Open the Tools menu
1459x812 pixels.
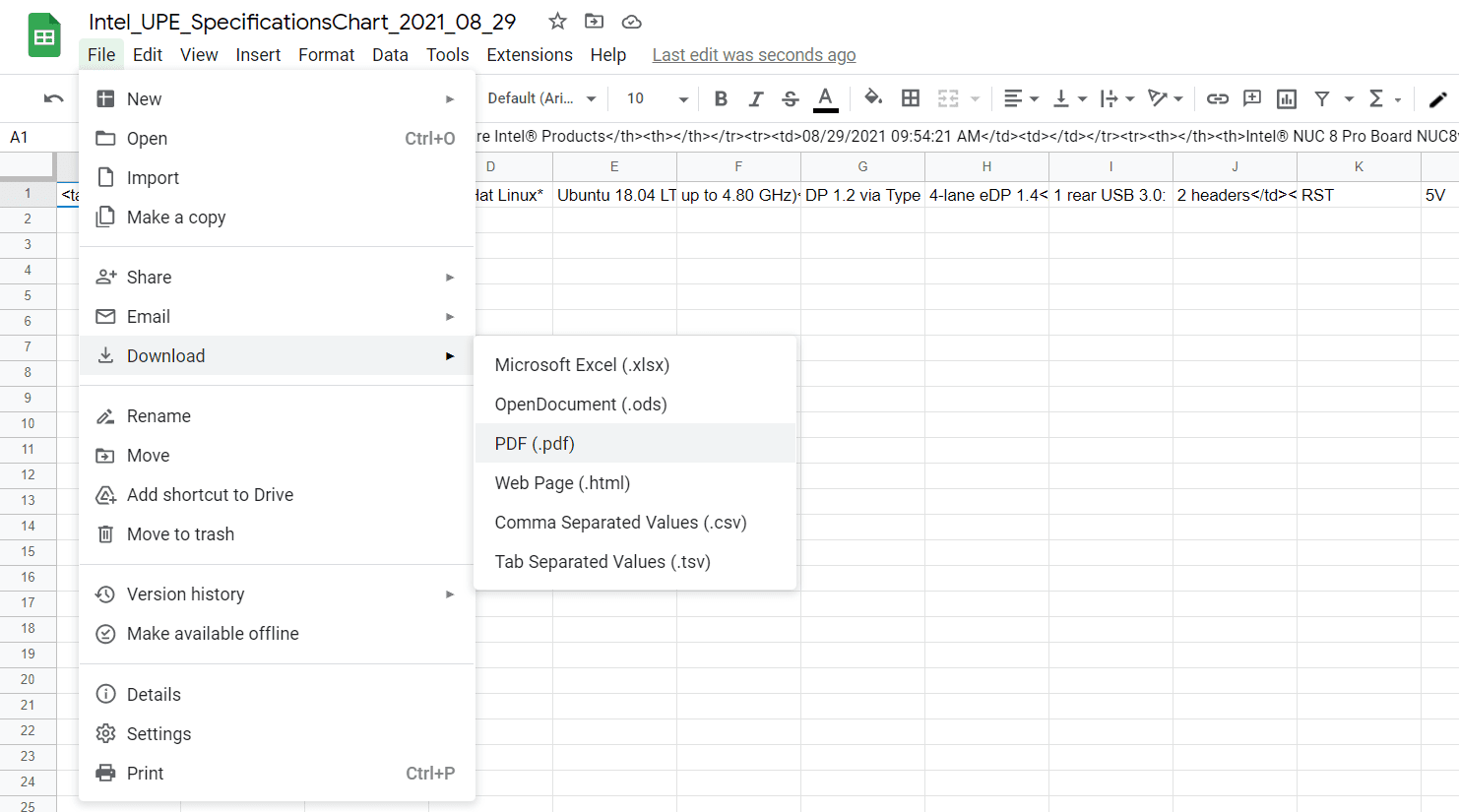point(447,55)
